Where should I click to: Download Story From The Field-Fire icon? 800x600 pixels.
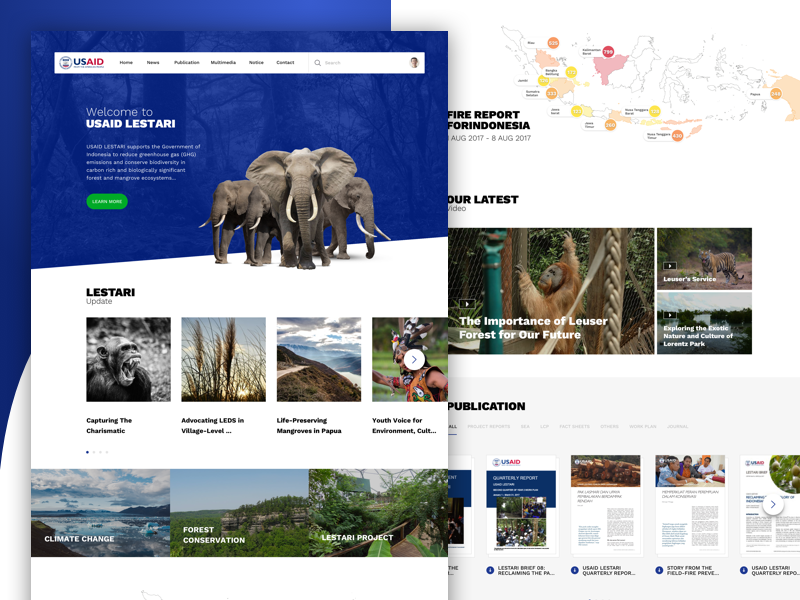click(x=659, y=570)
